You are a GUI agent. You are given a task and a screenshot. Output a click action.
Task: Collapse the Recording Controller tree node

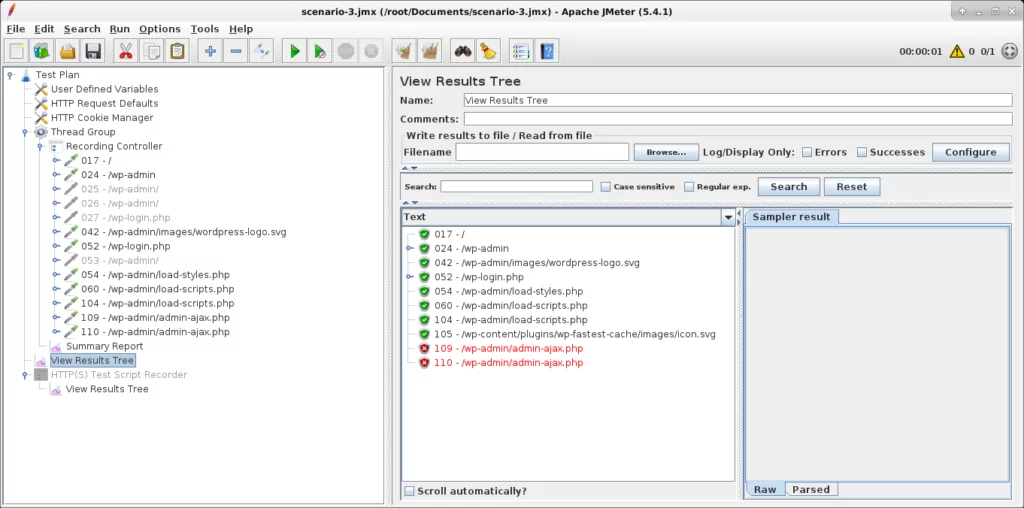tap(41, 146)
